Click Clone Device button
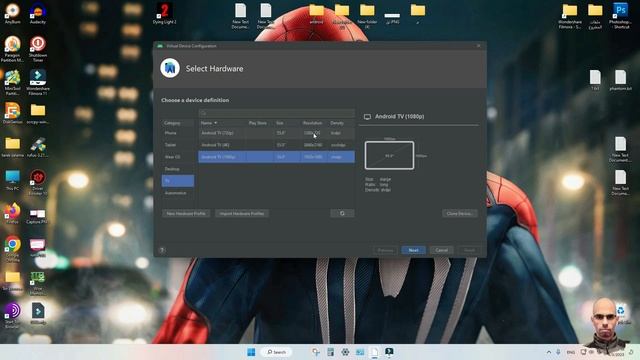The width and height of the screenshot is (640, 360). point(460,213)
